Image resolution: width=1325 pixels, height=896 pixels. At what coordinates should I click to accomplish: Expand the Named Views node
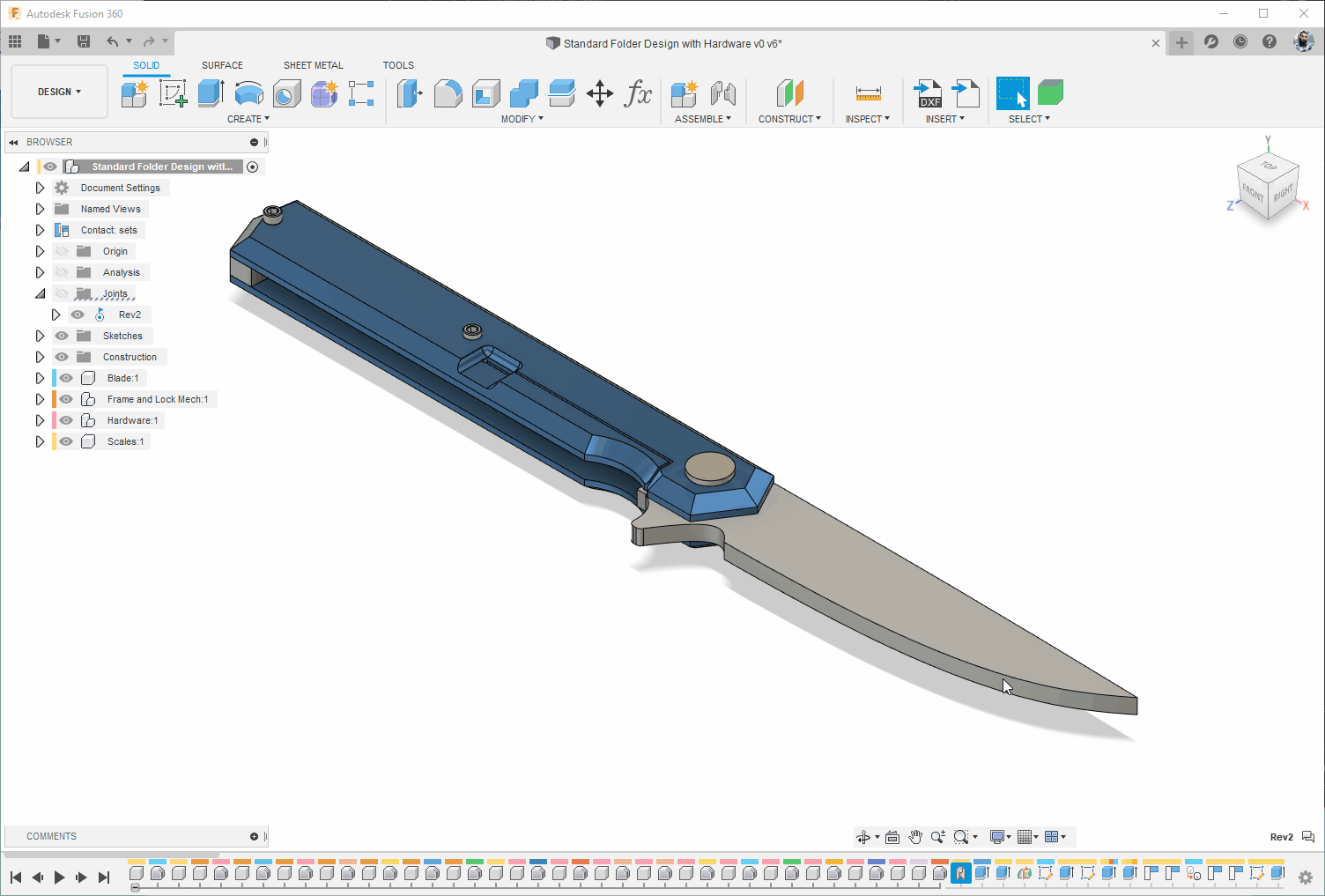tap(40, 209)
